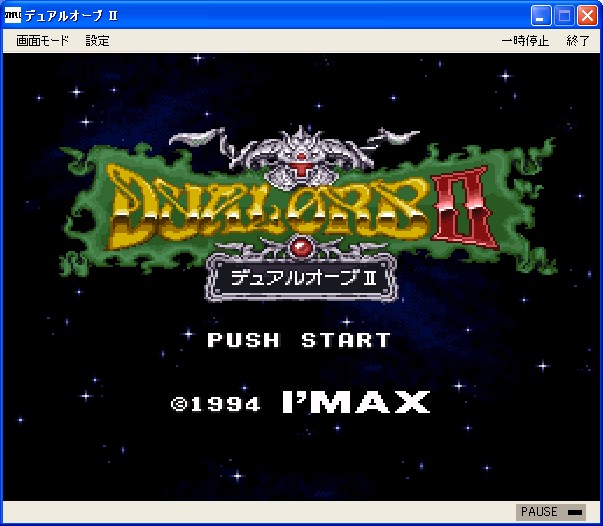Click the ©1994 I'MAX copyright text
Screen dimensions: 603x526
click(x=300, y=402)
